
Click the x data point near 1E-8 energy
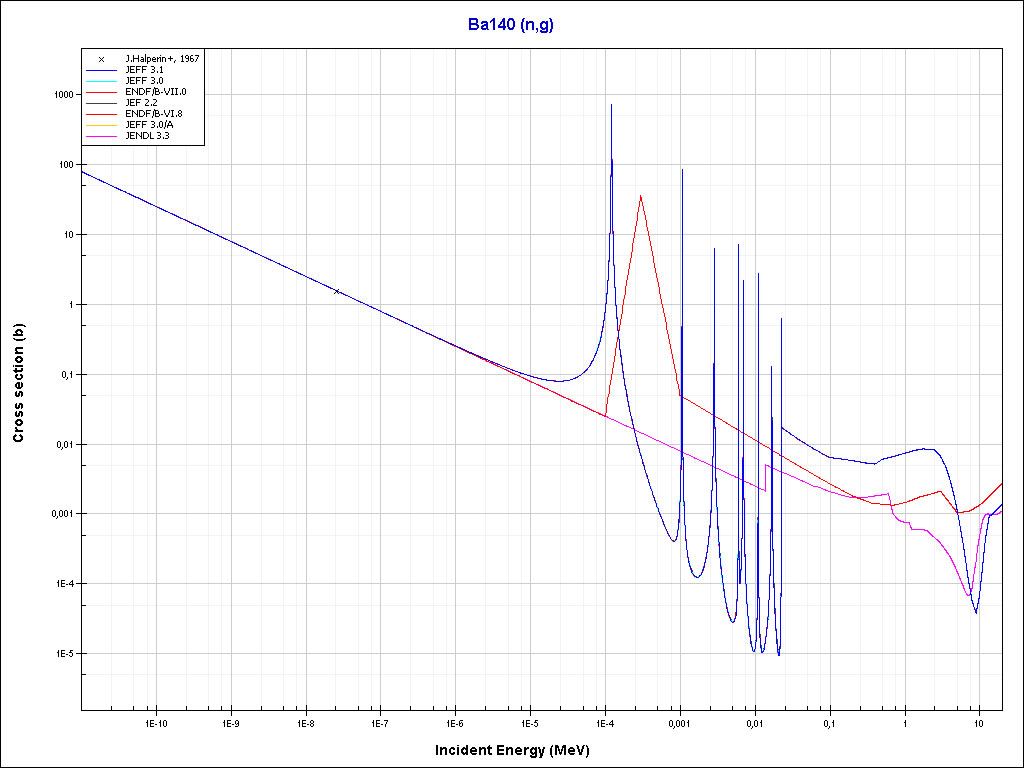coord(337,291)
